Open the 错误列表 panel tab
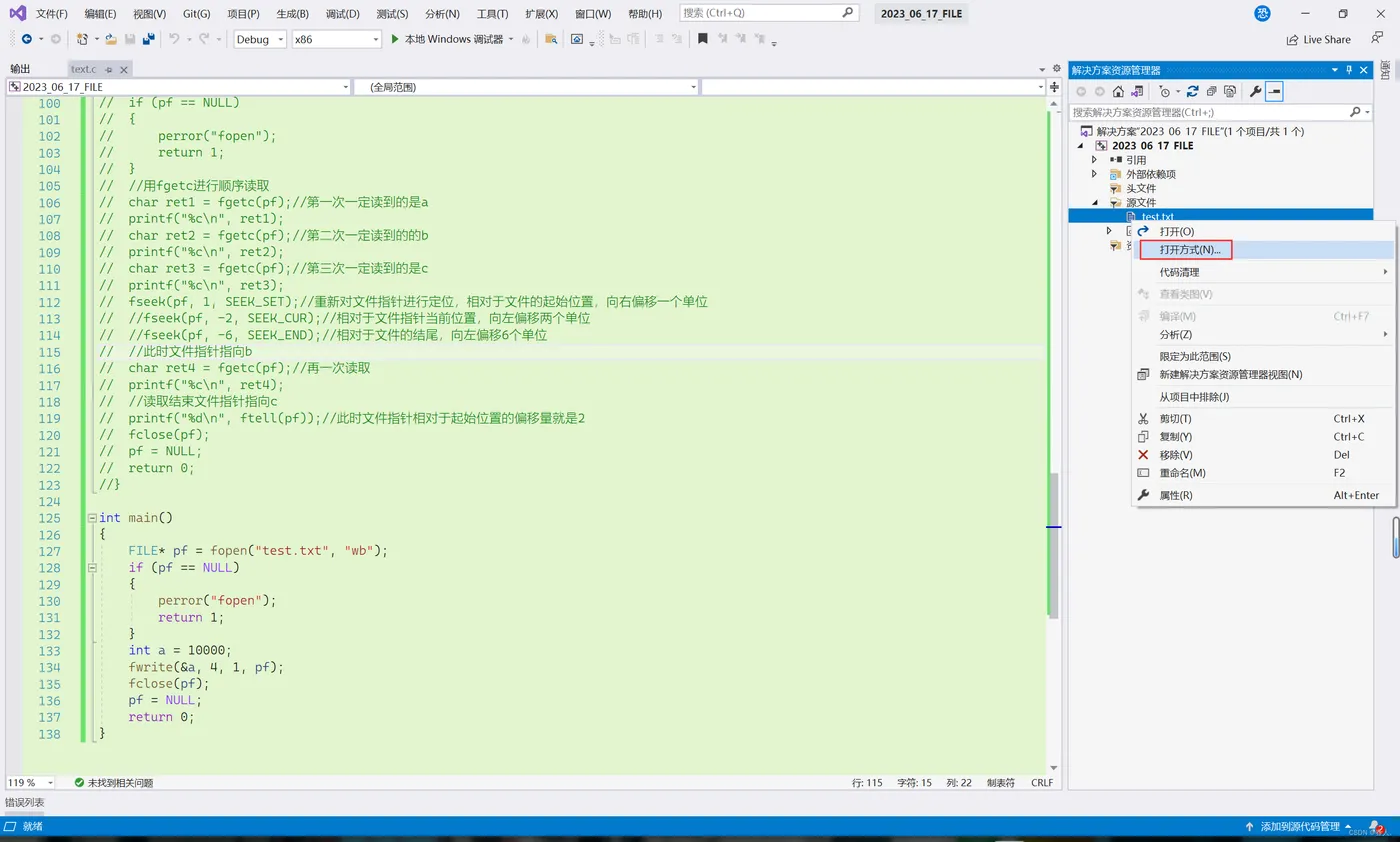This screenshot has width=1400, height=842. click(24, 802)
